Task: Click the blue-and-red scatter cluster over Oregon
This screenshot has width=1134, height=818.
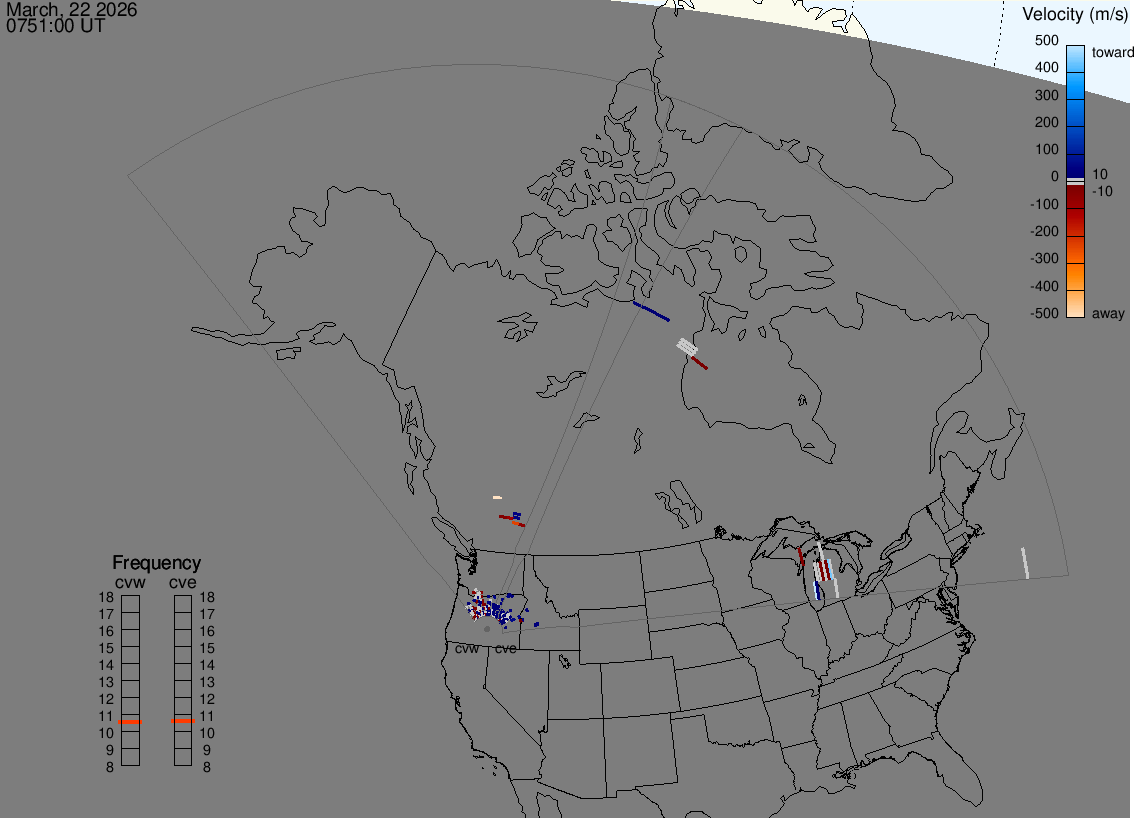Action: pyautogui.click(x=495, y=608)
